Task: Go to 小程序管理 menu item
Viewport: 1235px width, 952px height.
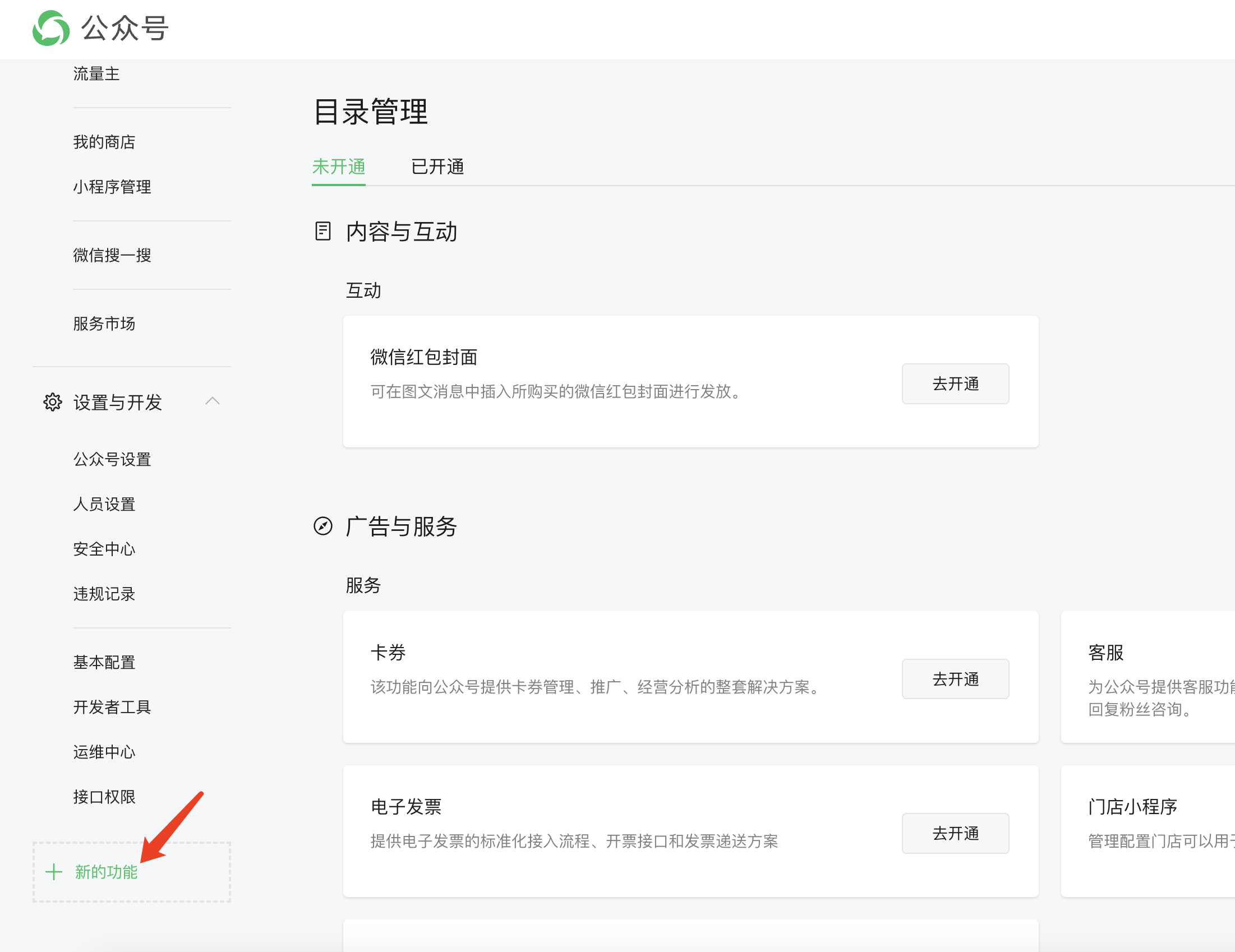Action: coord(112,187)
